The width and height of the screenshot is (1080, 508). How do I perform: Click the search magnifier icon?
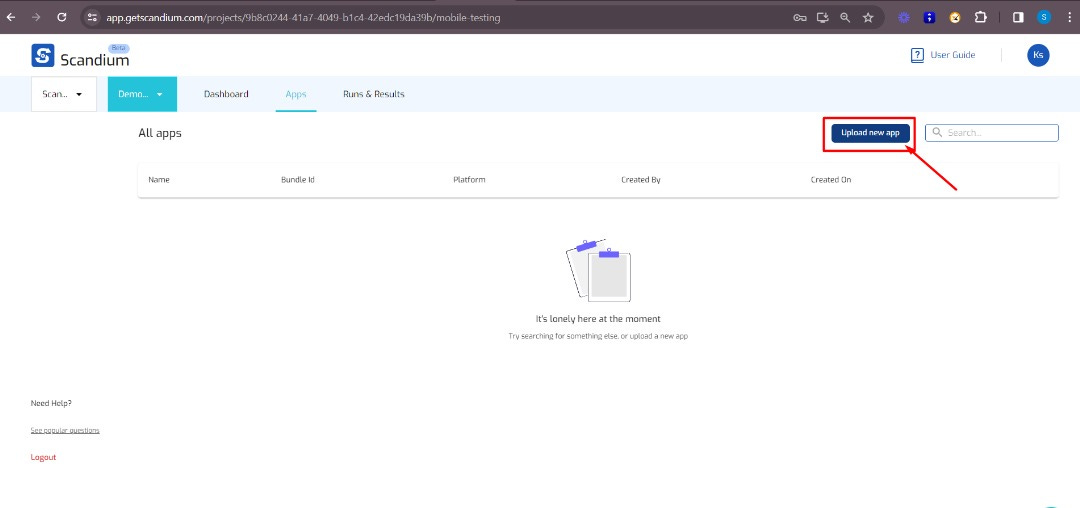click(x=937, y=132)
